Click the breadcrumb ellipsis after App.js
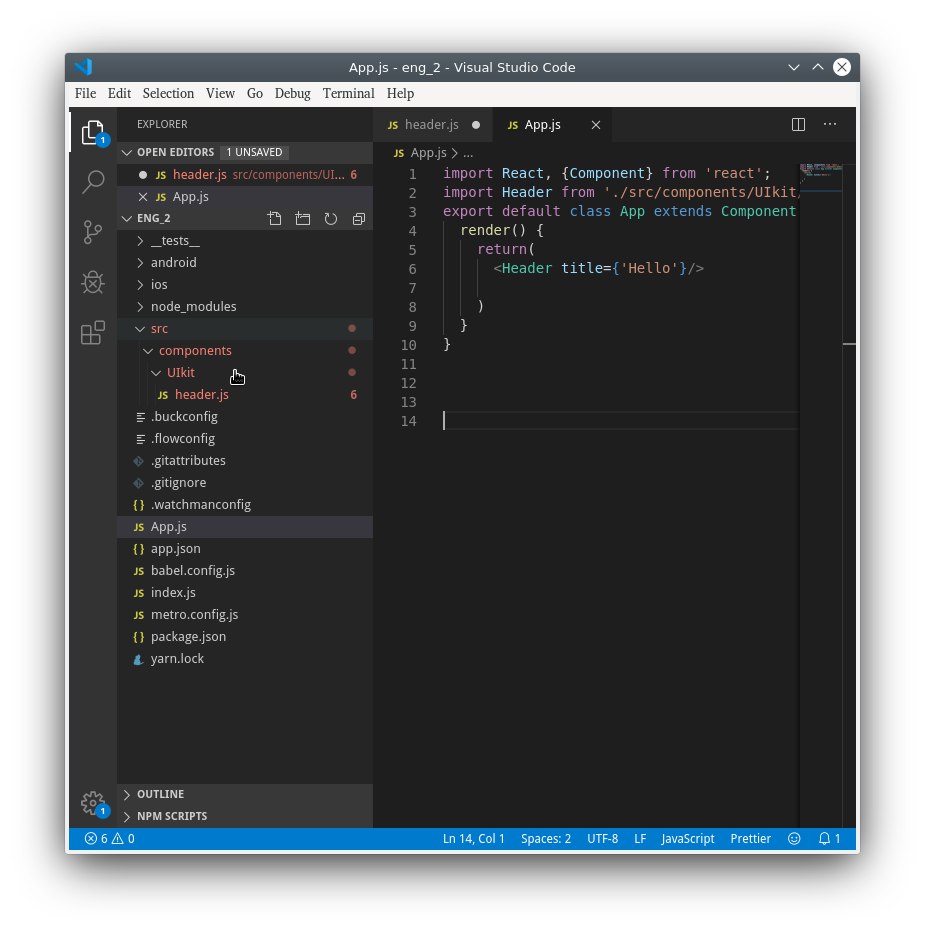The width and height of the screenshot is (925, 931). [468, 153]
